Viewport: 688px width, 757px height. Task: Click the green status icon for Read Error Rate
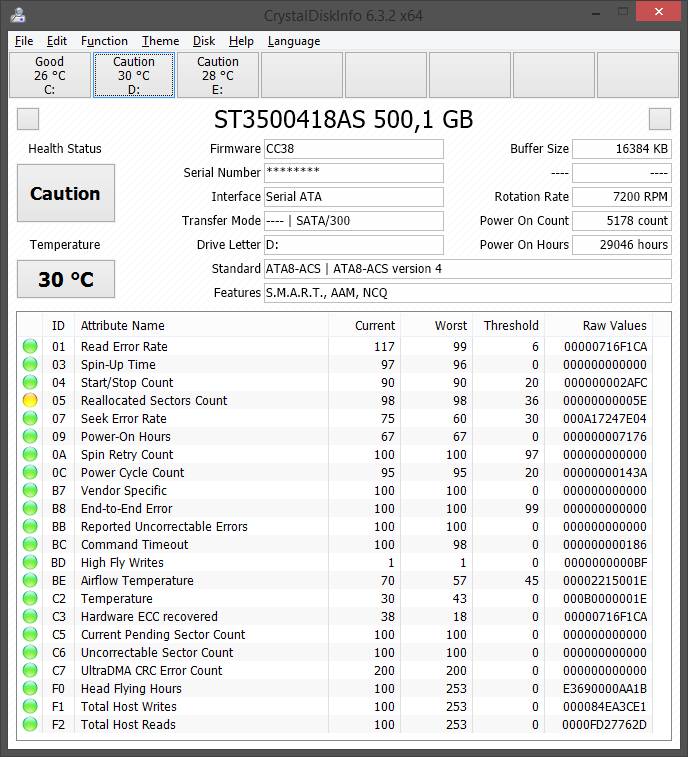30,346
